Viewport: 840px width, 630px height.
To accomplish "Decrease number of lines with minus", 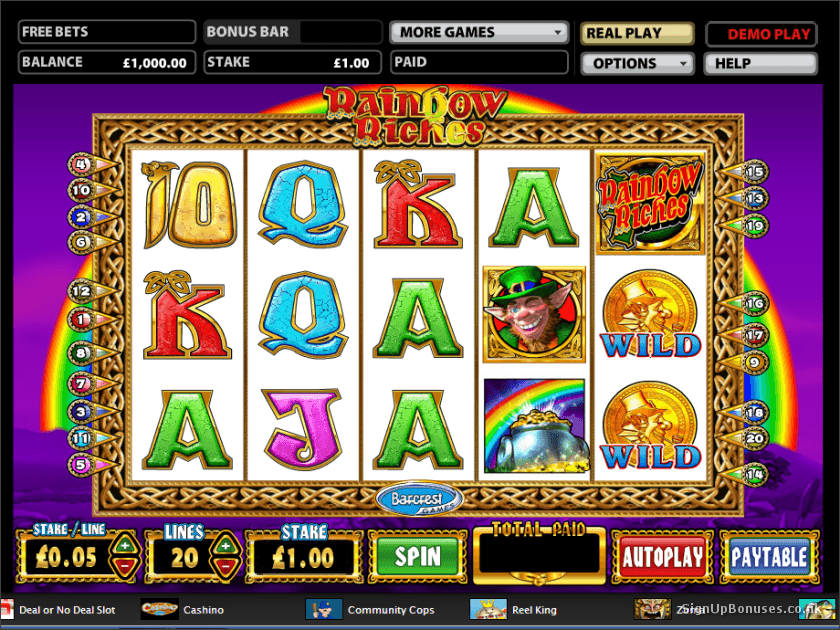I will (226, 566).
